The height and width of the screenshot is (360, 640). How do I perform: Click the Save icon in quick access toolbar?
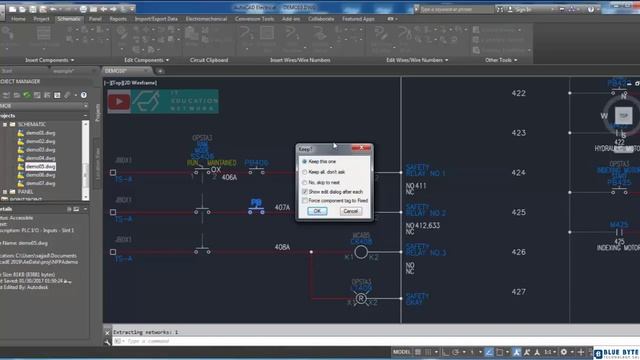click(x=33, y=9)
